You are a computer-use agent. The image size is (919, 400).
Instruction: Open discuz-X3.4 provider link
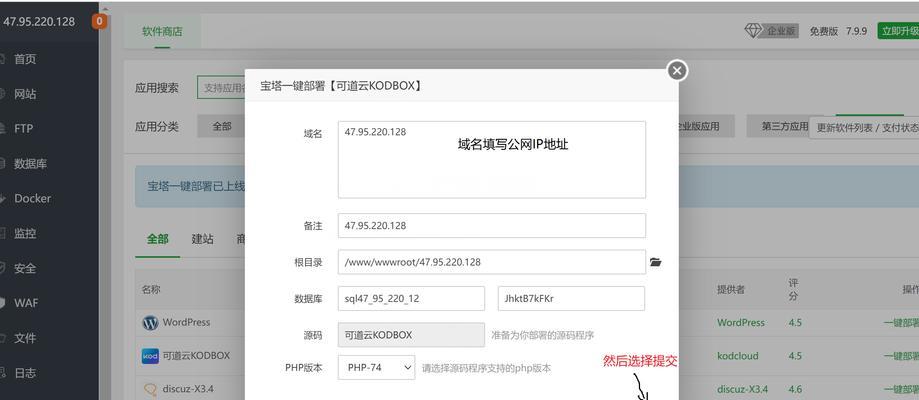(x=742, y=389)
